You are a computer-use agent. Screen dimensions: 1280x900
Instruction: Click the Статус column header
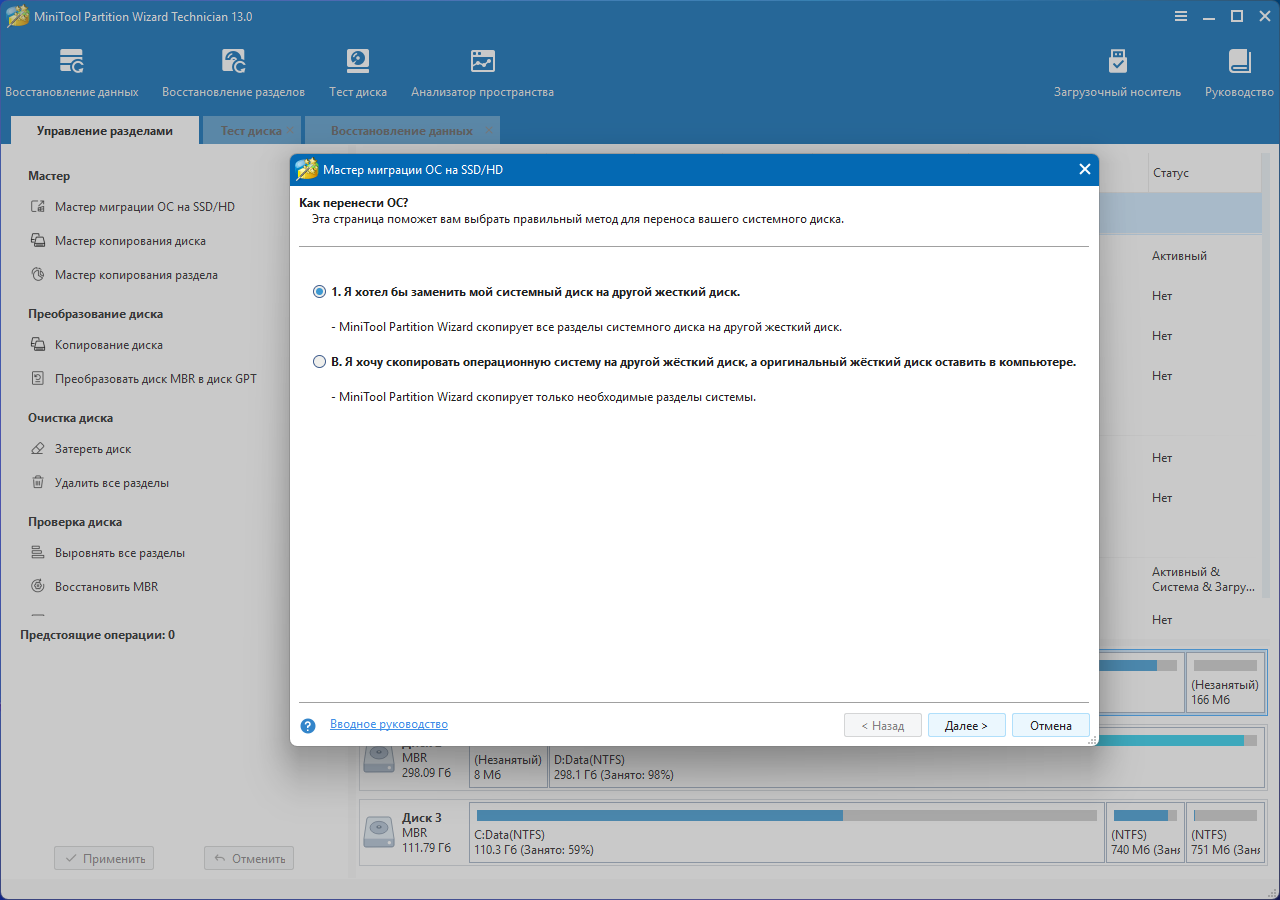click(x=1170, y=173)
